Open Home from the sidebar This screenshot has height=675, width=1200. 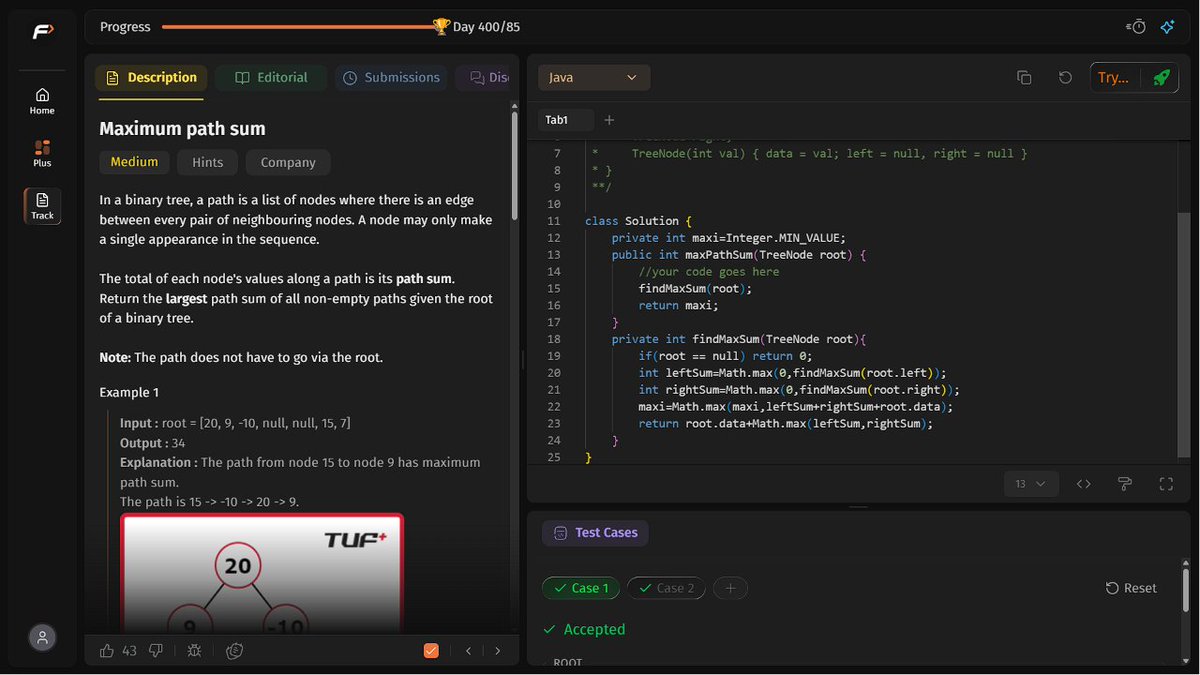point(42,101)
